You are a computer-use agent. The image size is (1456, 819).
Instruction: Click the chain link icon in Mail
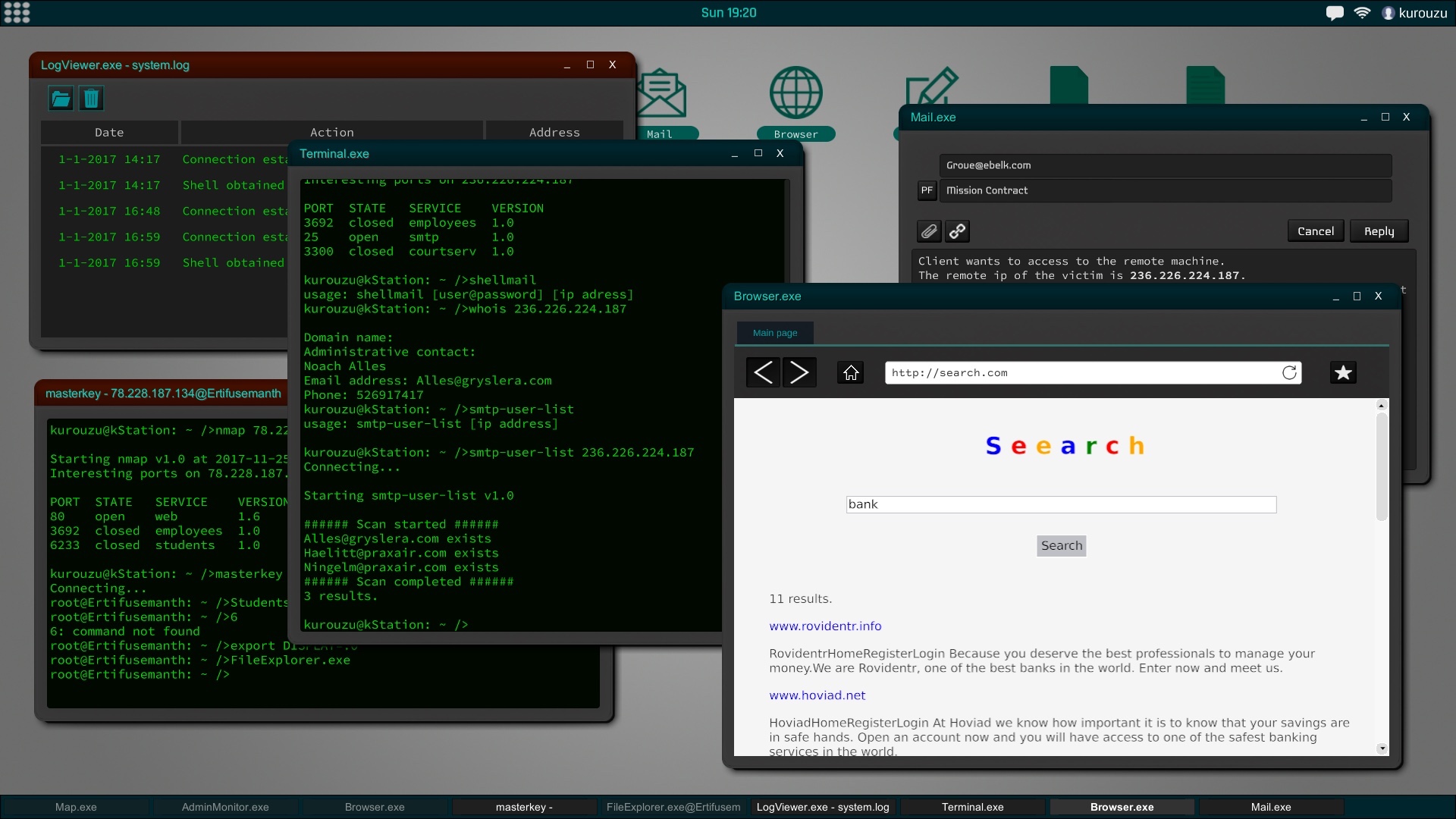click(x=958, y=231)
